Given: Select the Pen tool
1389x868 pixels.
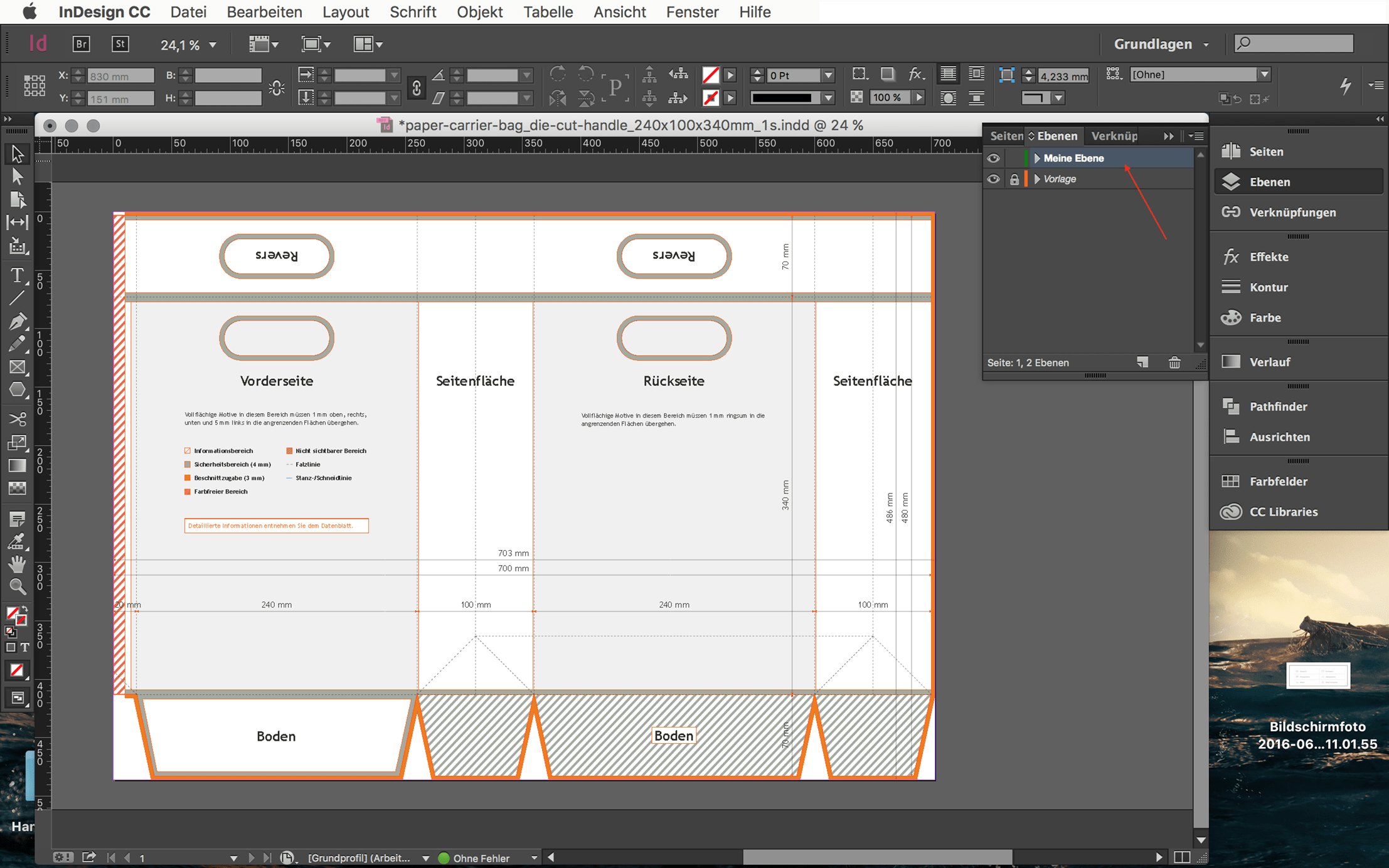Looking at the screenshot, I should [17, 321].
